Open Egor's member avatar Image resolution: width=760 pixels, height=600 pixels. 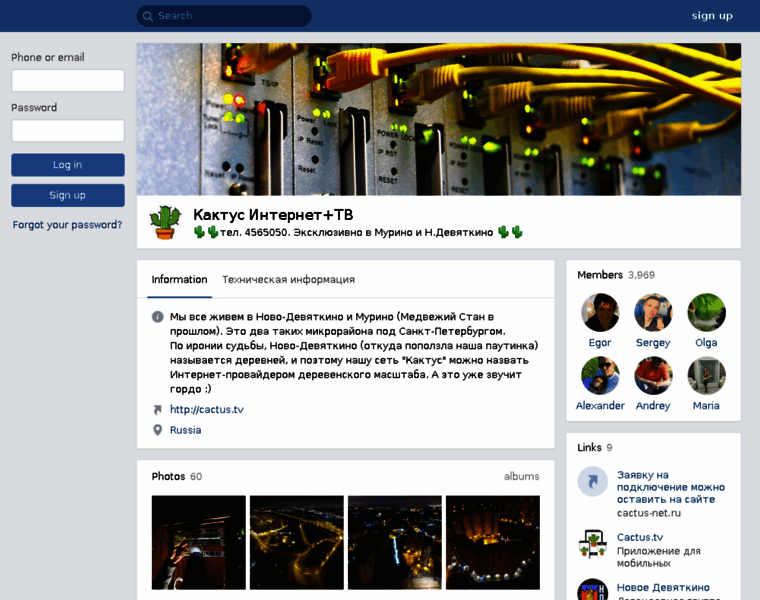point(600,313)
